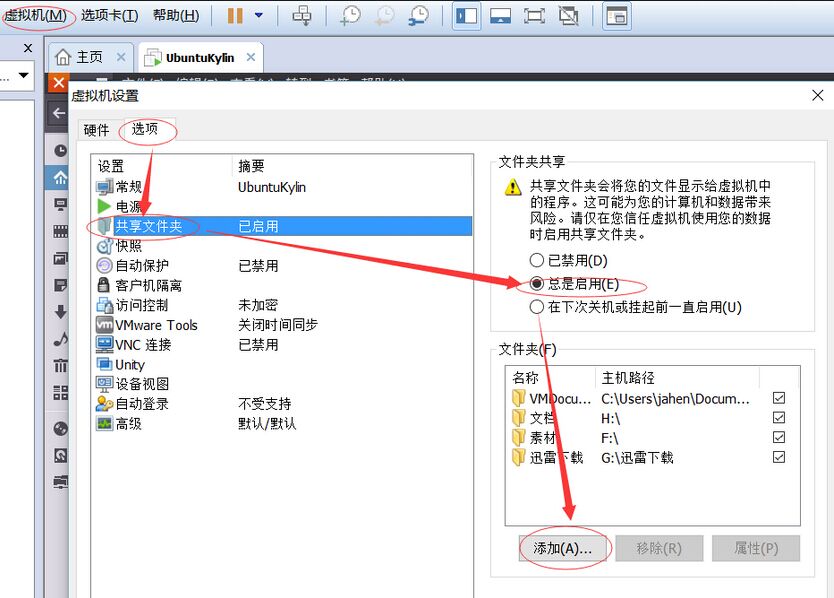The height and width of the screenshot is (598, 834).
Task: Toggle the checkbox for the 素材 folder
Action: point(779,437)
